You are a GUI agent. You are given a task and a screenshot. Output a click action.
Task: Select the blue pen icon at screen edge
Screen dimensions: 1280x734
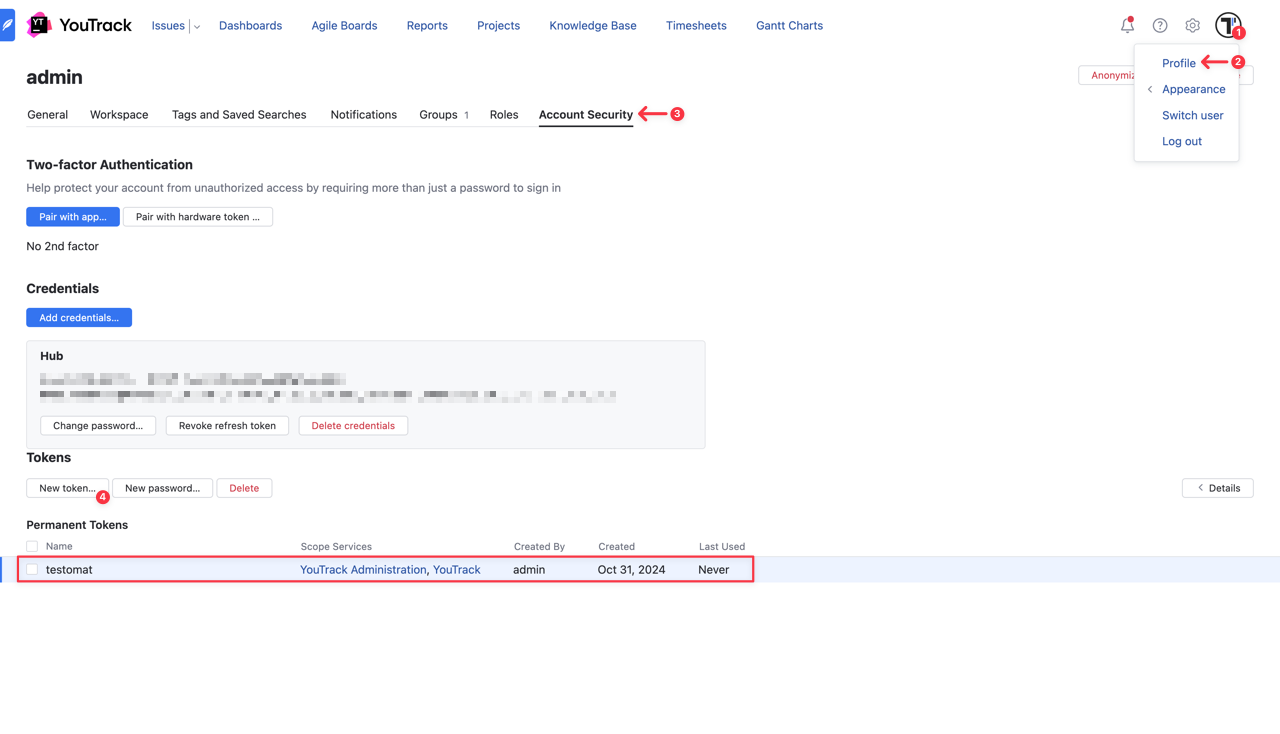8,25
